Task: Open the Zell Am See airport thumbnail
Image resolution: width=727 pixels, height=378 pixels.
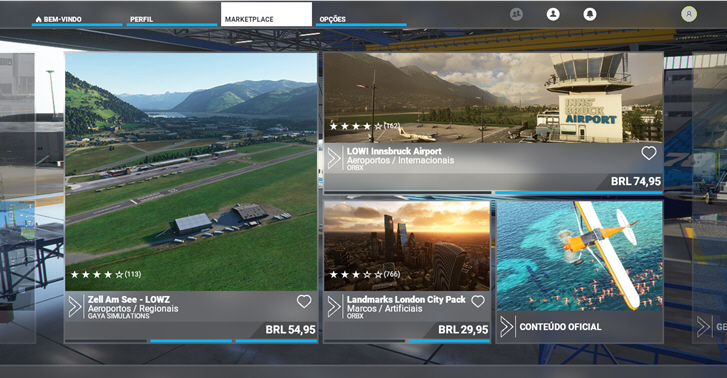Action: (191, 172)
